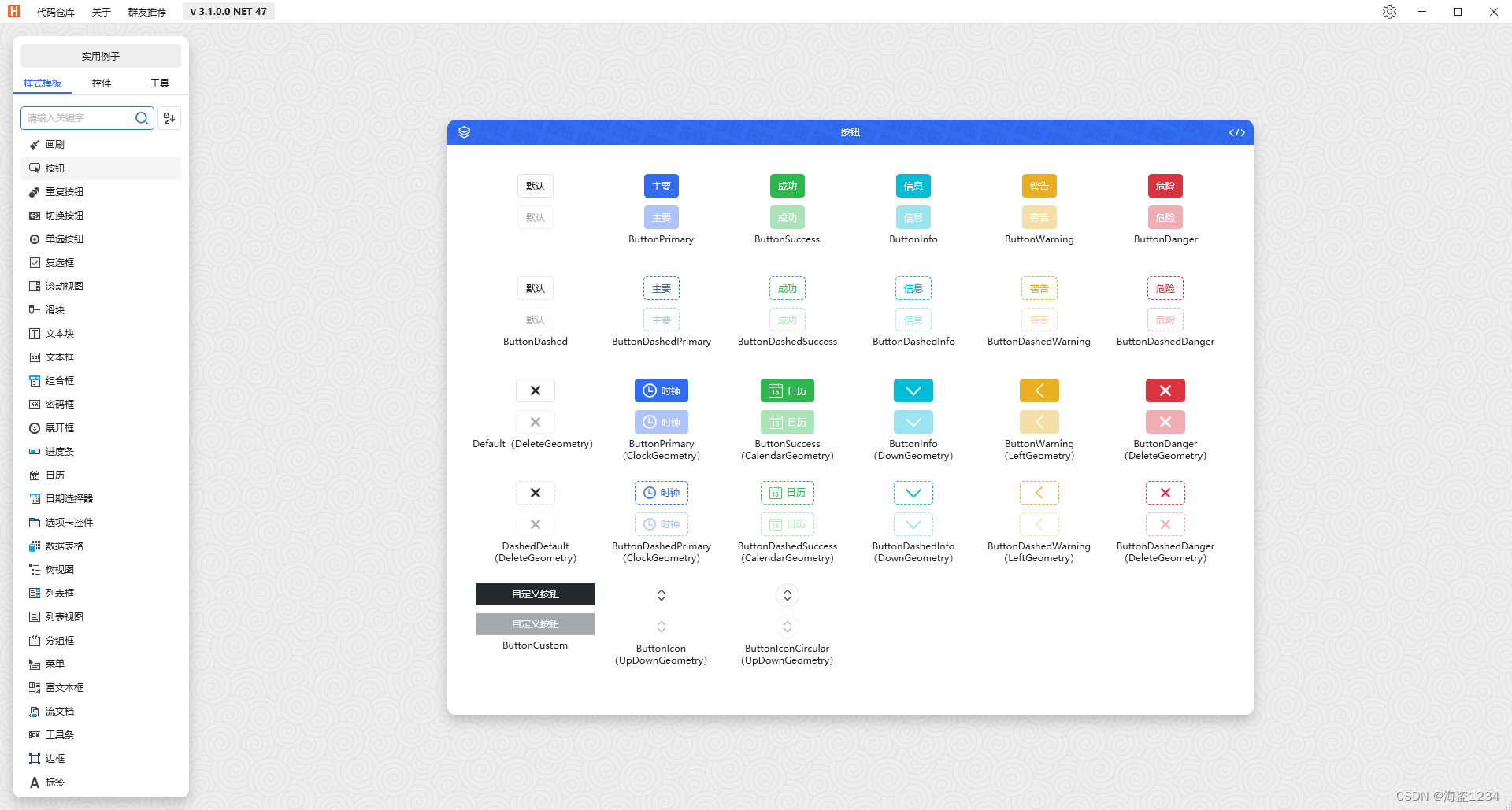
Task: Click the red solid delete X button
Action: [1165, 390]
